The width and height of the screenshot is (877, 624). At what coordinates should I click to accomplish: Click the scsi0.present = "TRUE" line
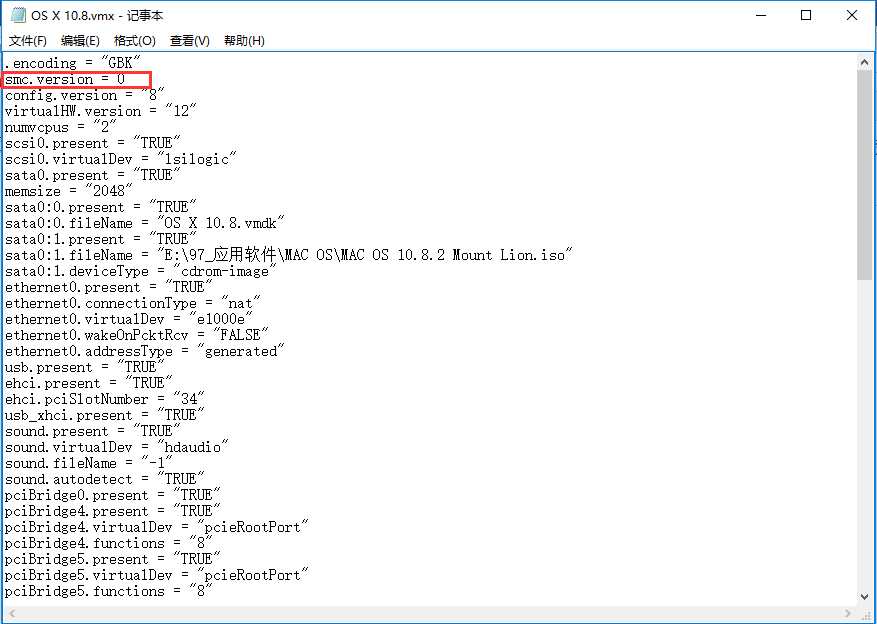(x=93, y=143)
